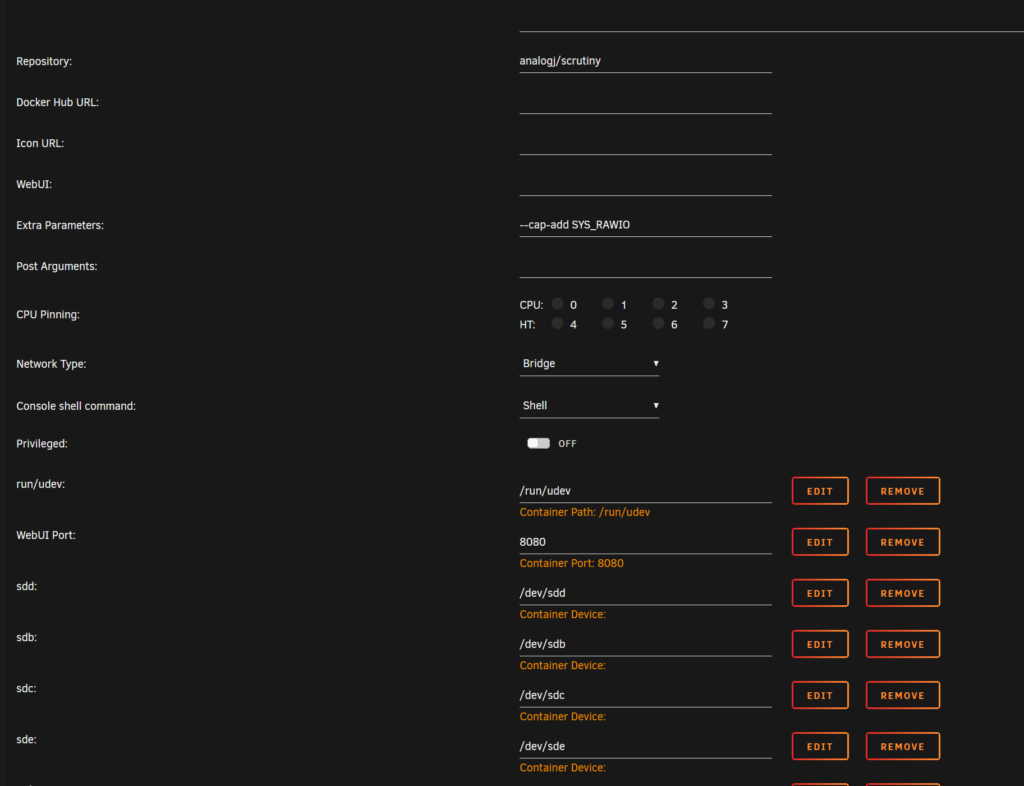Remove the sdb device entry
Image resolution: width=1024 pixels, height=786 pixels.
tap(903, 644)
